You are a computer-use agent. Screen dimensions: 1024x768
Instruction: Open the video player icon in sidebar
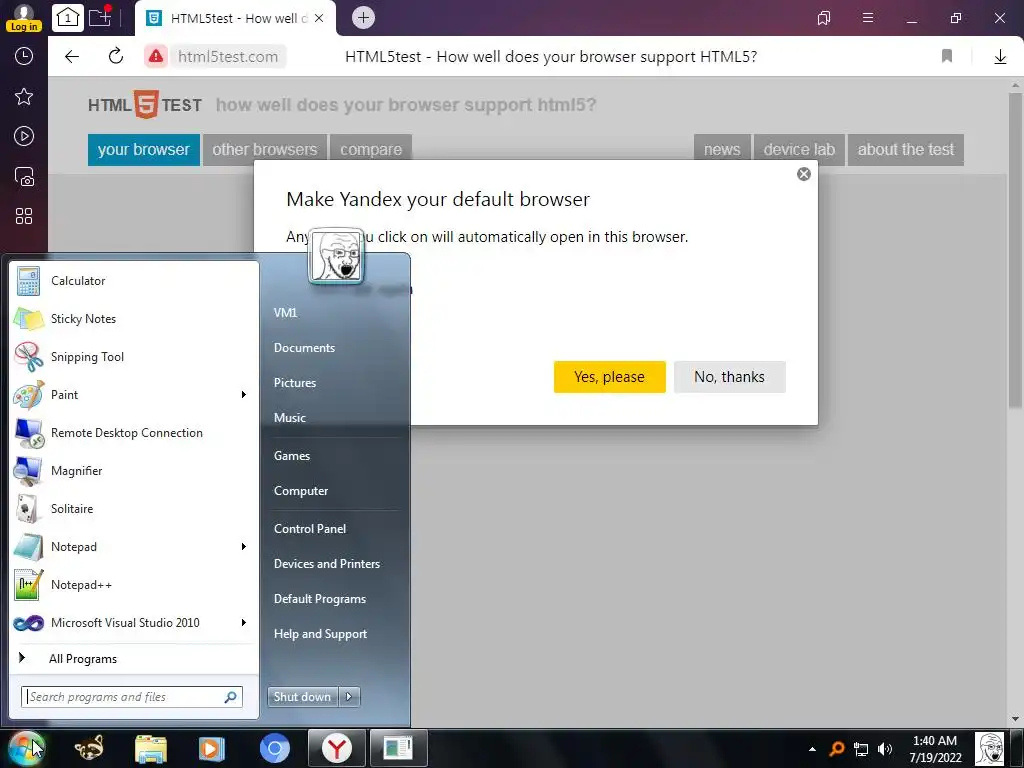24,136
